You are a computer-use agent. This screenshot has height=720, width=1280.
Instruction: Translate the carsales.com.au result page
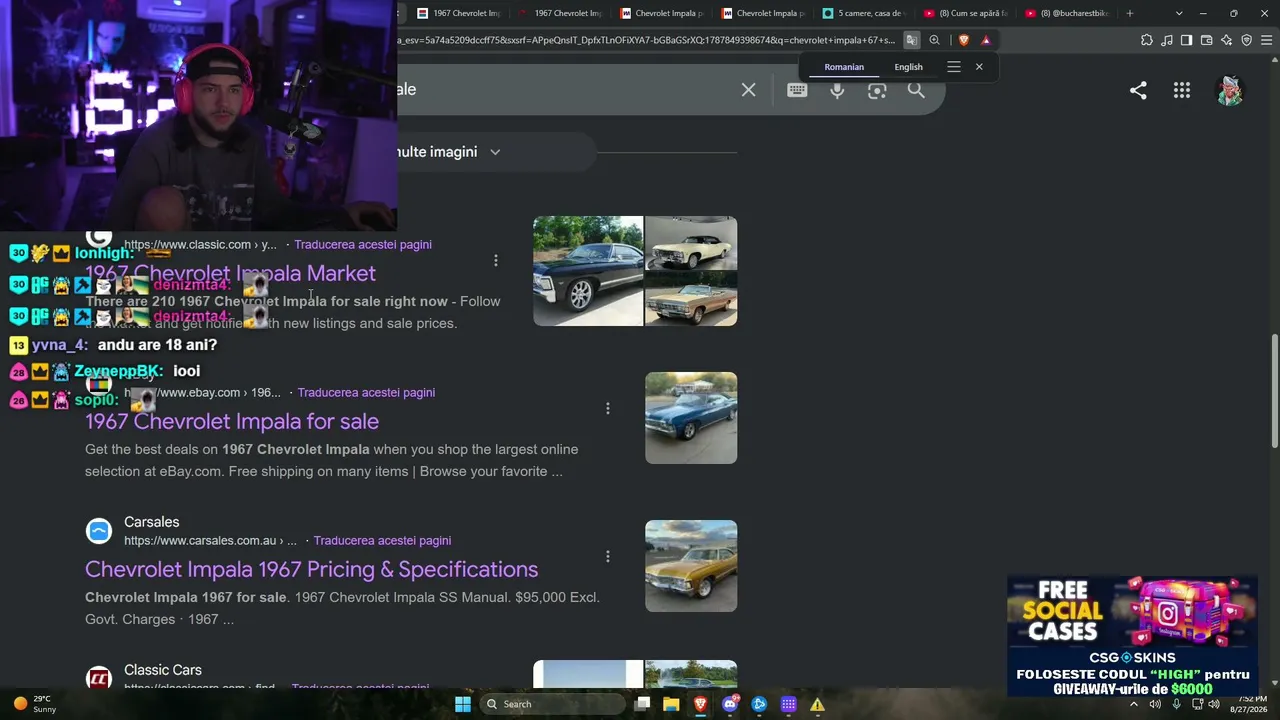382,540
